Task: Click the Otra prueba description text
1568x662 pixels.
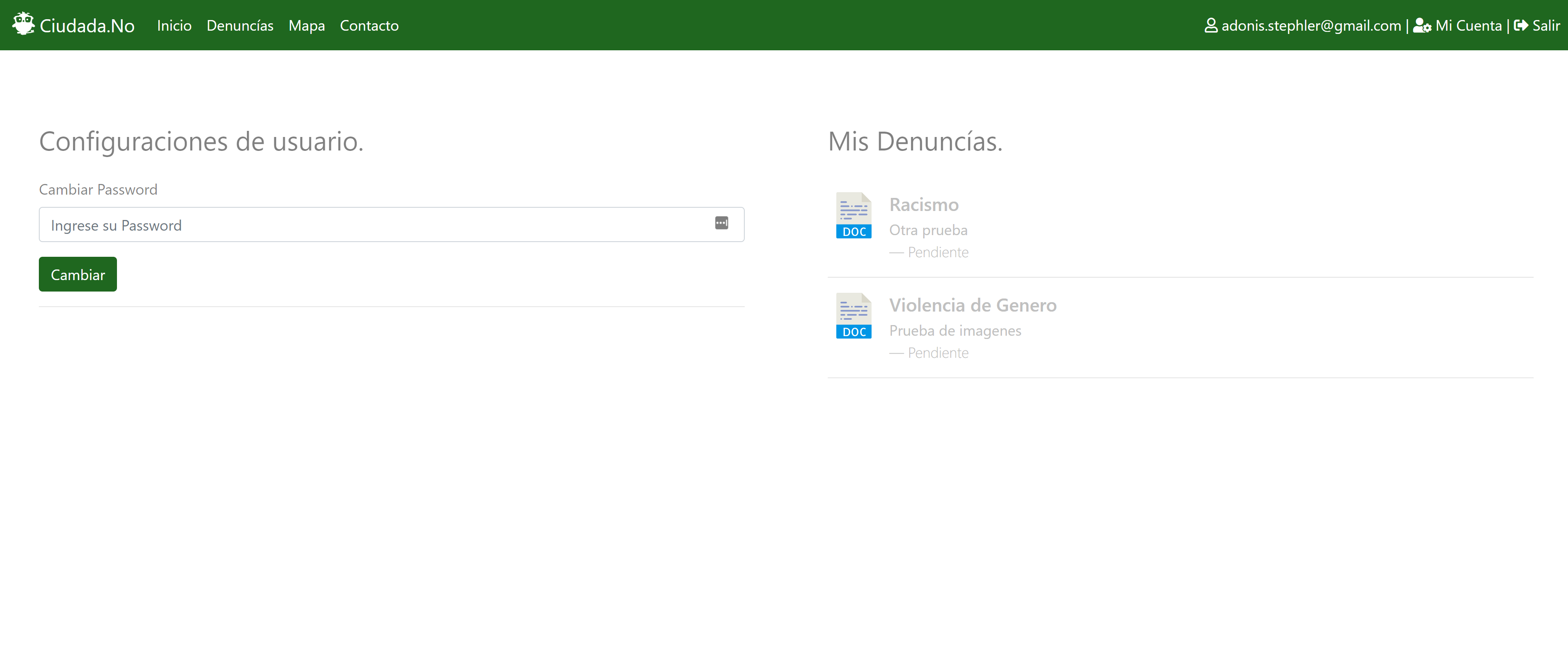Action: 928,230
